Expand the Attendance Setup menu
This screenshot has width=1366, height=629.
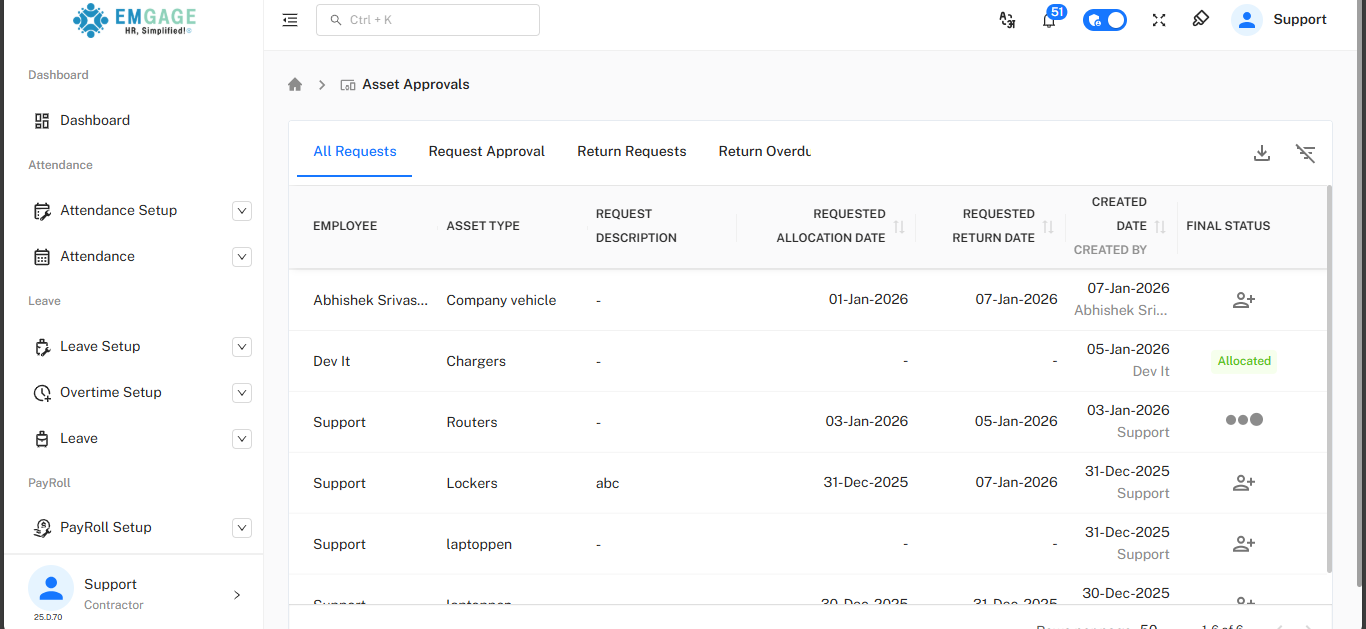241,211
